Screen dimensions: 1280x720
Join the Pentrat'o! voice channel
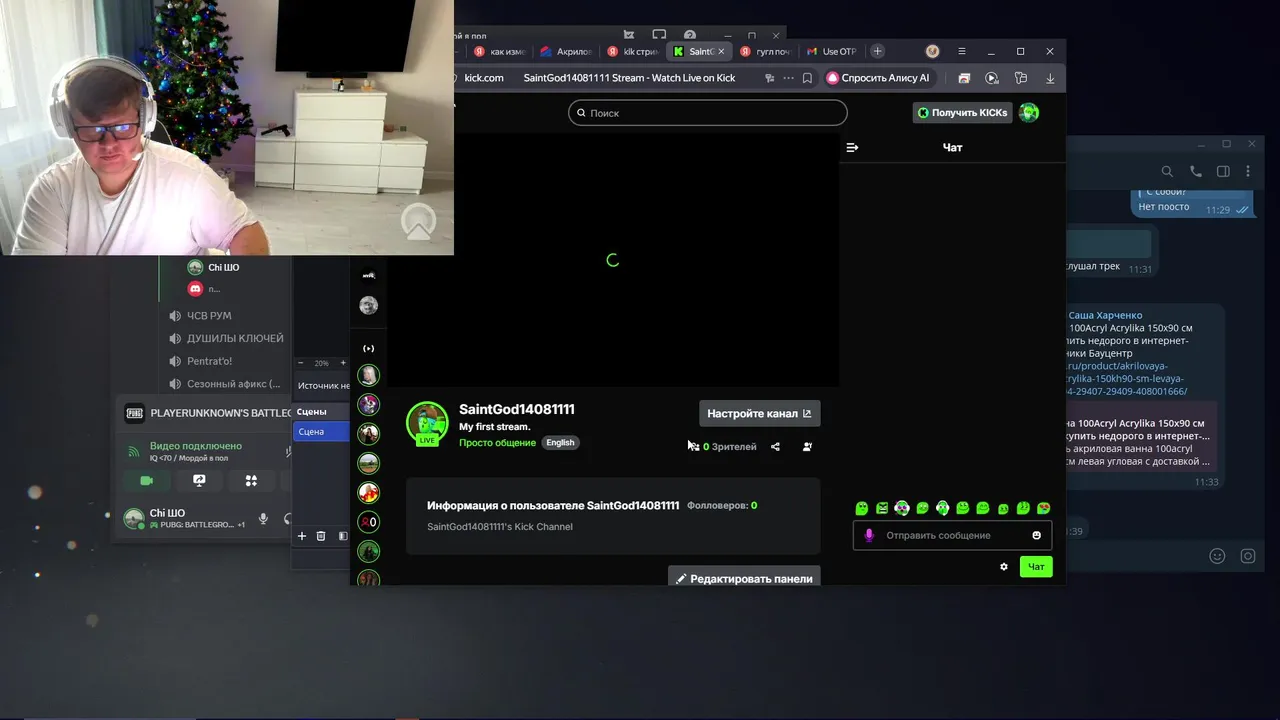click(x=209, y=361)
